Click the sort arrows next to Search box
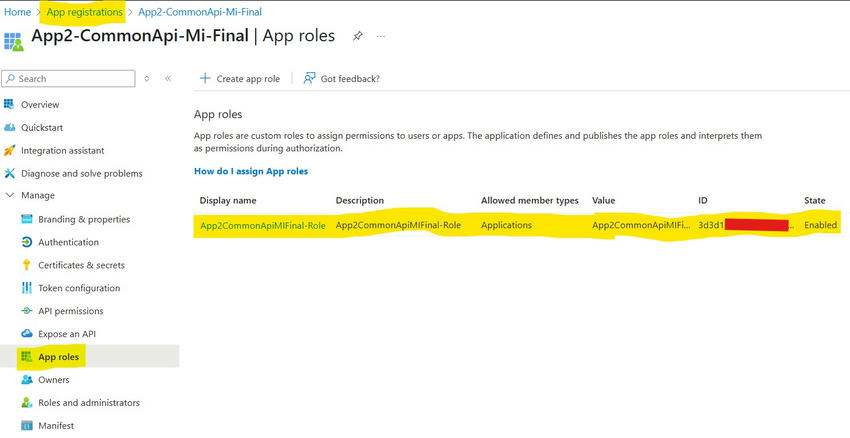The image size is (850, 438). (146, 79)
